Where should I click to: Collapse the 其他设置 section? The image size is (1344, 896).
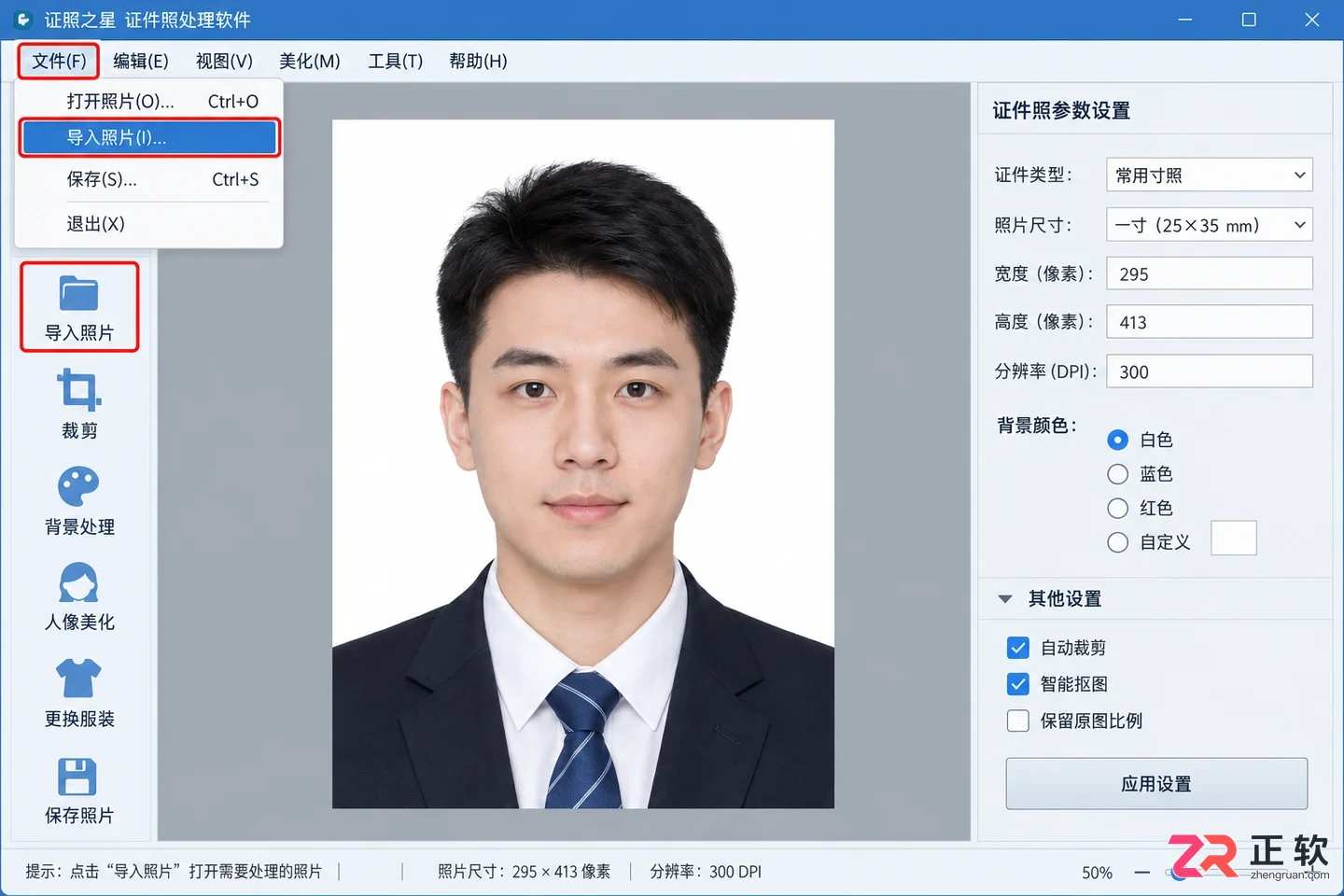tap(1005, 598)
